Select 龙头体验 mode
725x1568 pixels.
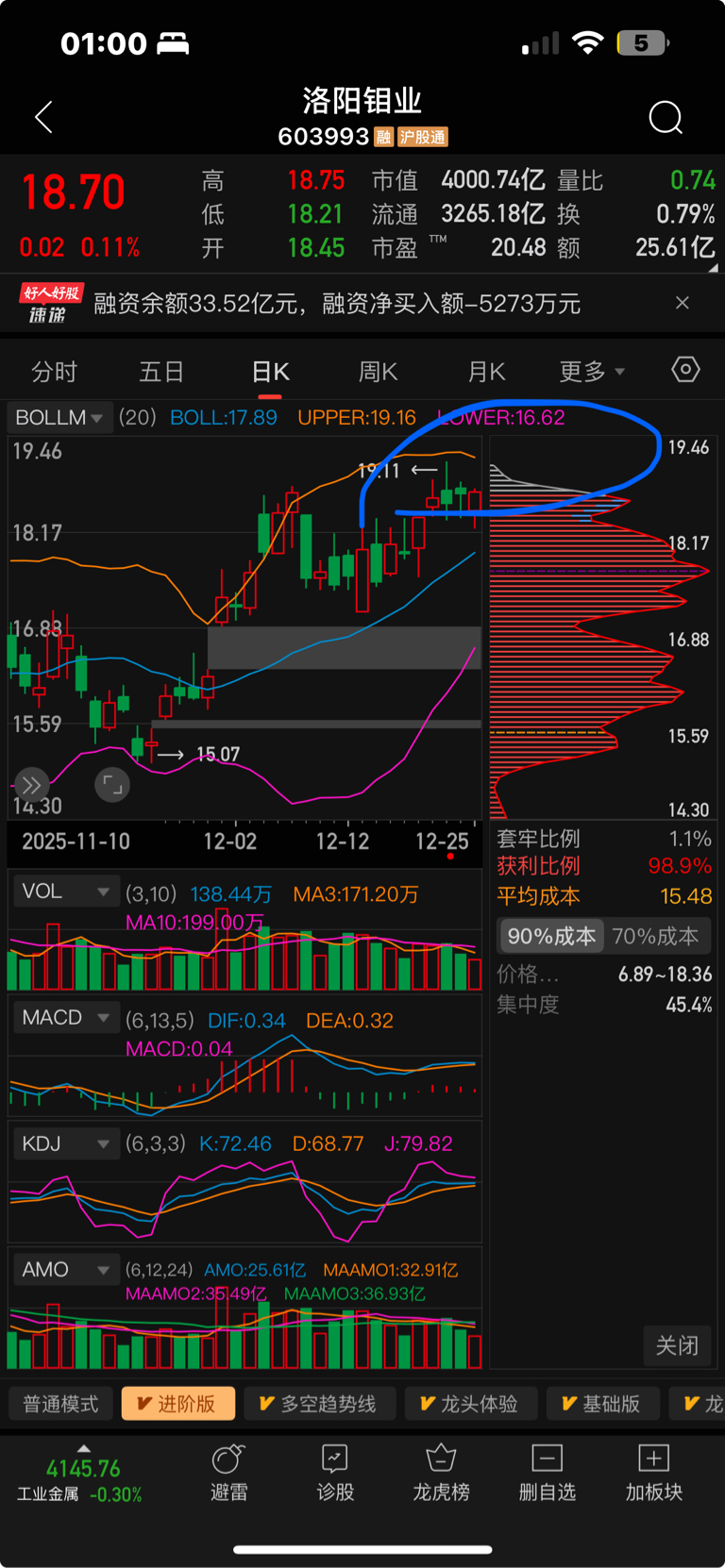470,1404
